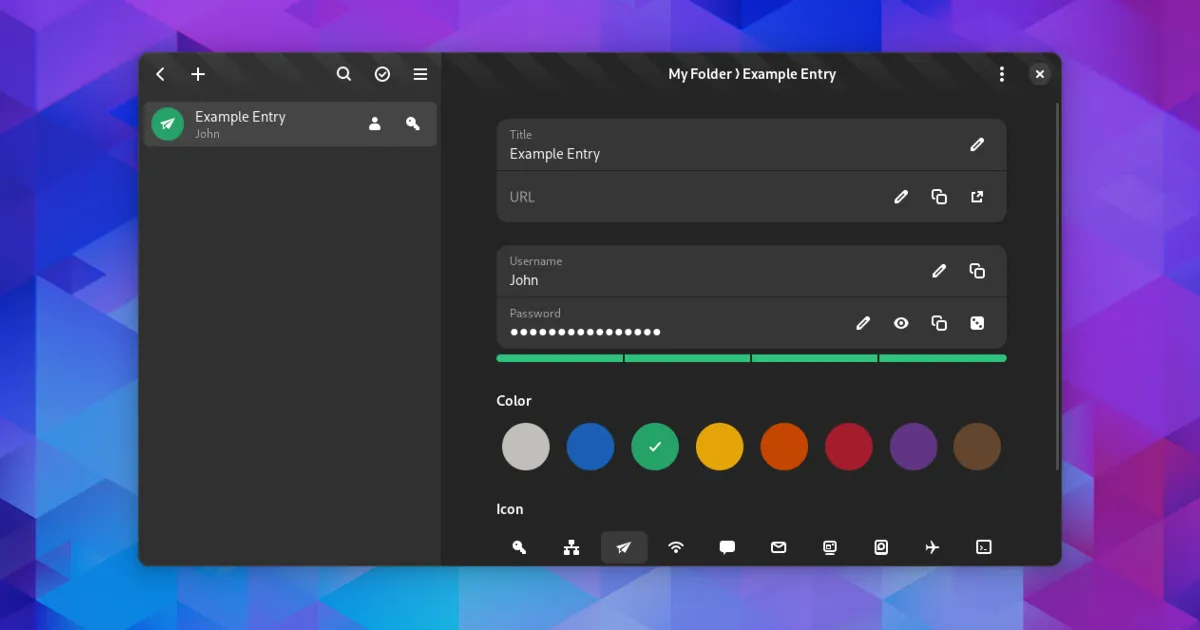This screenshot has height=630, width=1200.
Task: Open the hamburger main menu
Action: pyautogui.click(x=420, y=74)
